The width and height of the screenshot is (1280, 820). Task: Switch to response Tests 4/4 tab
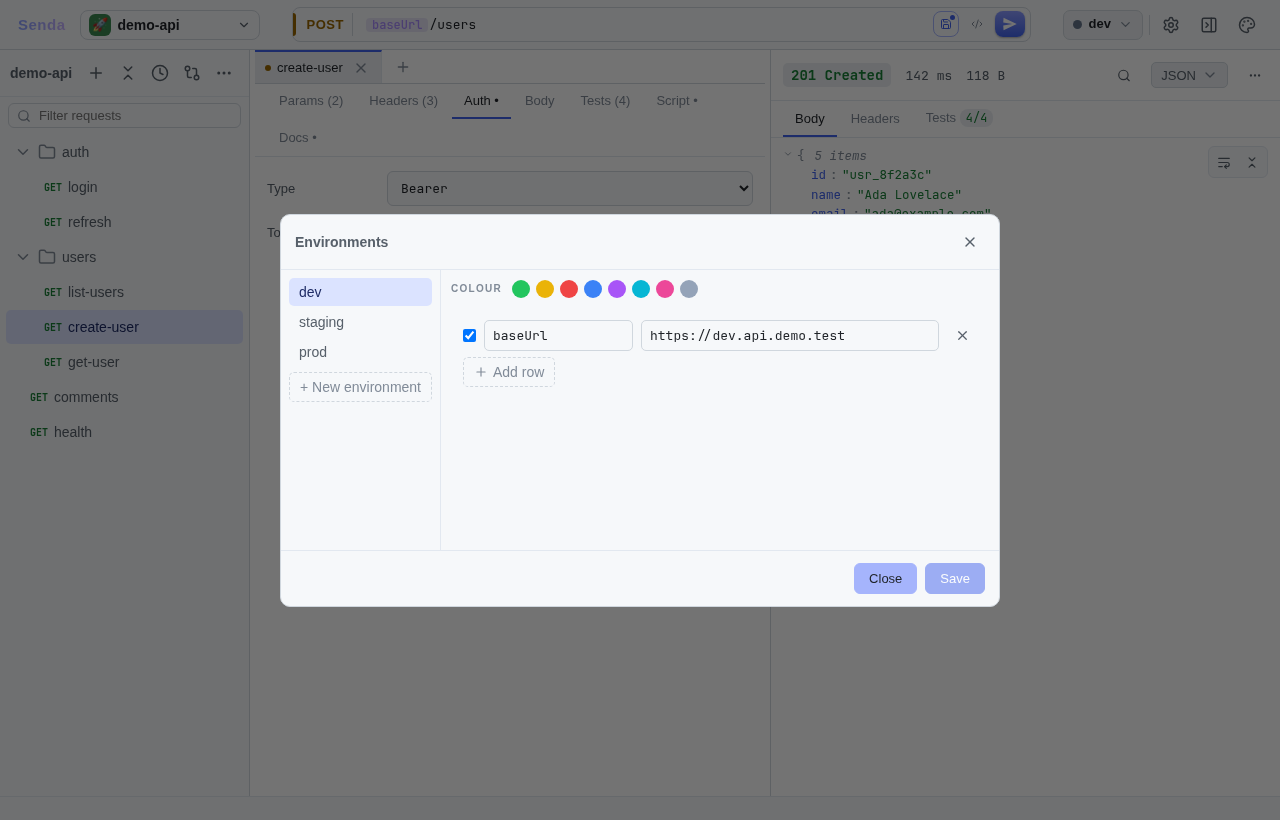pos(958,118)
